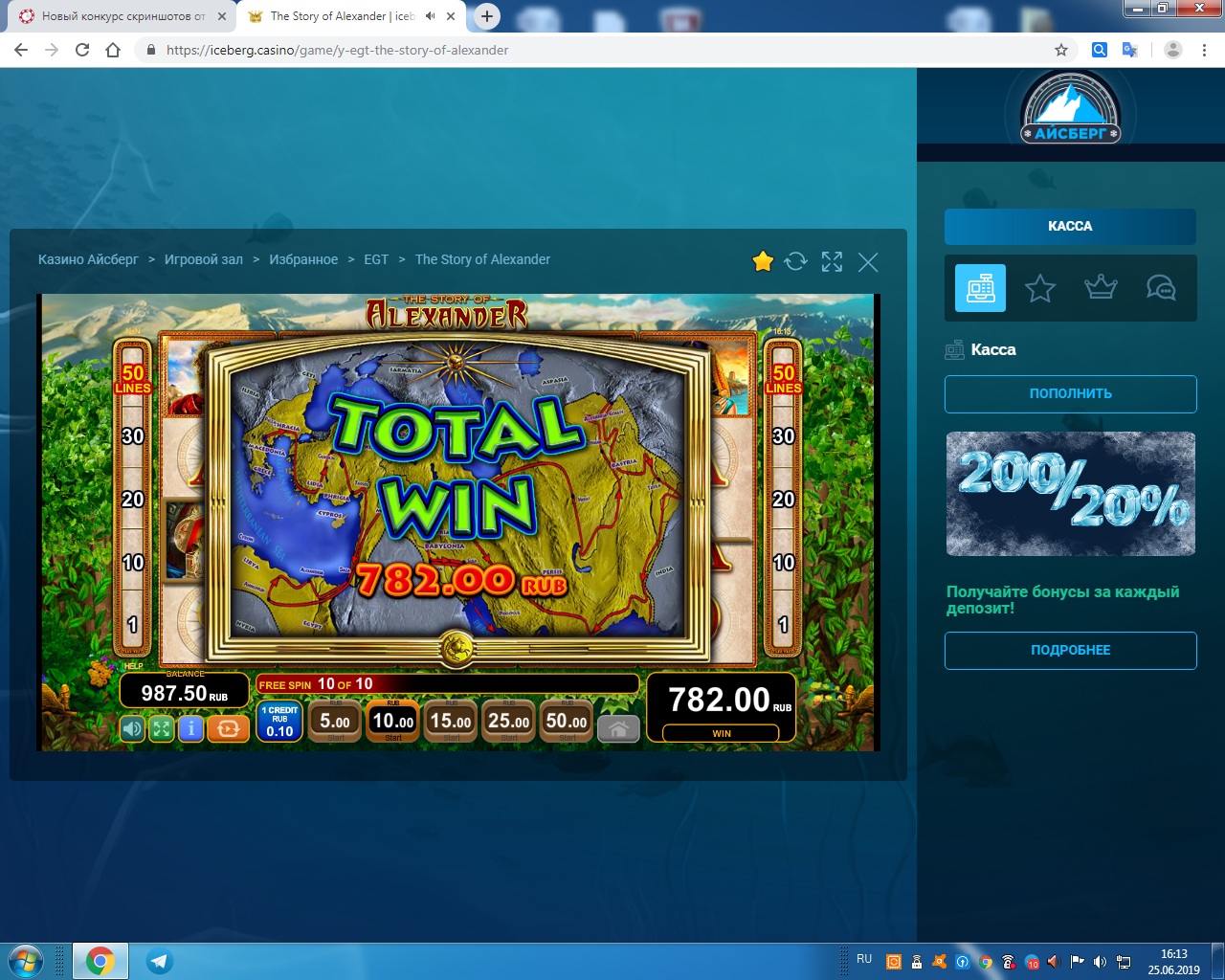Image resolution: width=1225 pixels, height=980 pixels.
Task: Click the ПОДРОБНЕЕ button
Action: tap(1070, 651)
